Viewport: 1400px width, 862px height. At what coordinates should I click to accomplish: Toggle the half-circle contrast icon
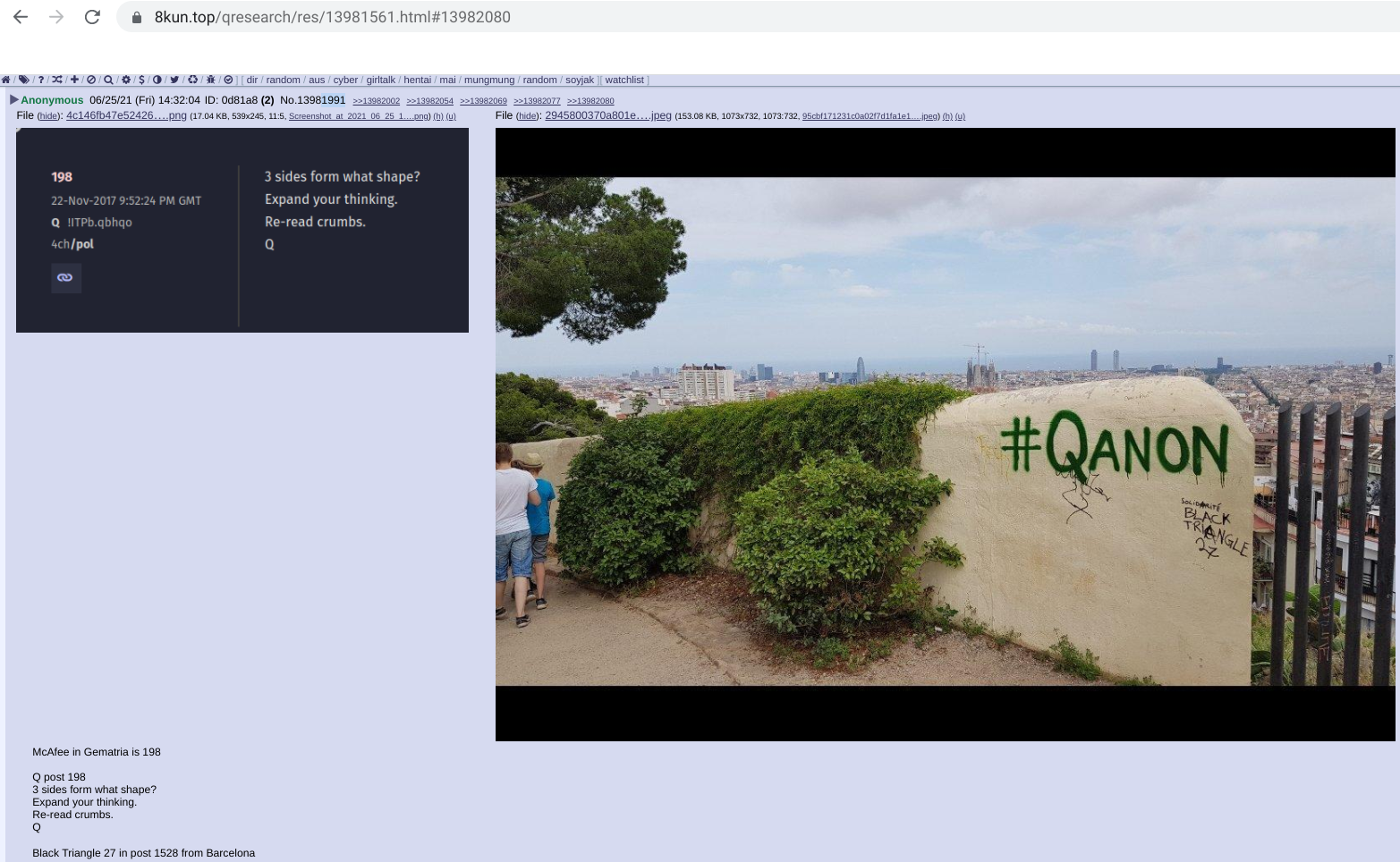tap(157, 80)
